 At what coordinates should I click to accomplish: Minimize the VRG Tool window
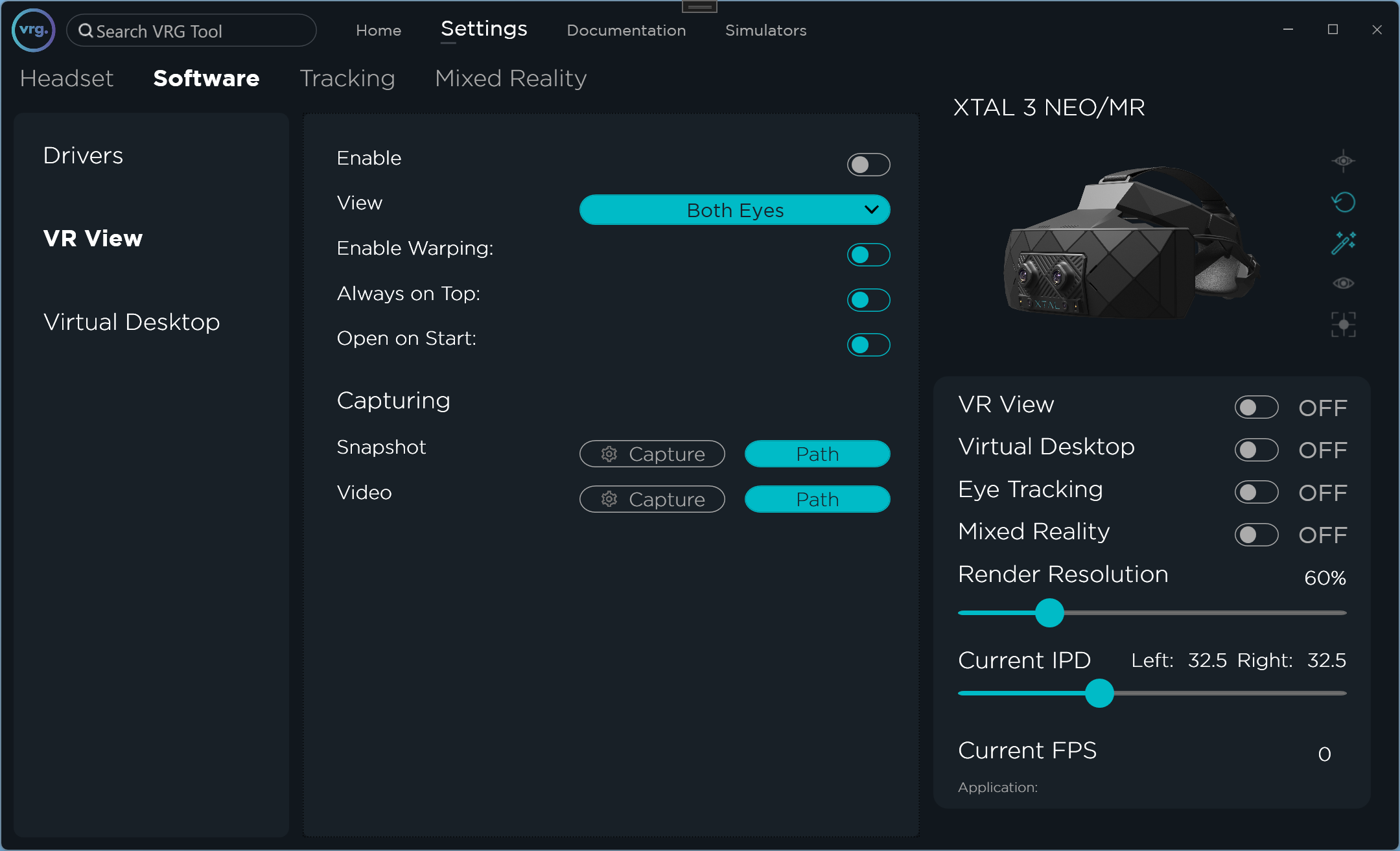1288,30
